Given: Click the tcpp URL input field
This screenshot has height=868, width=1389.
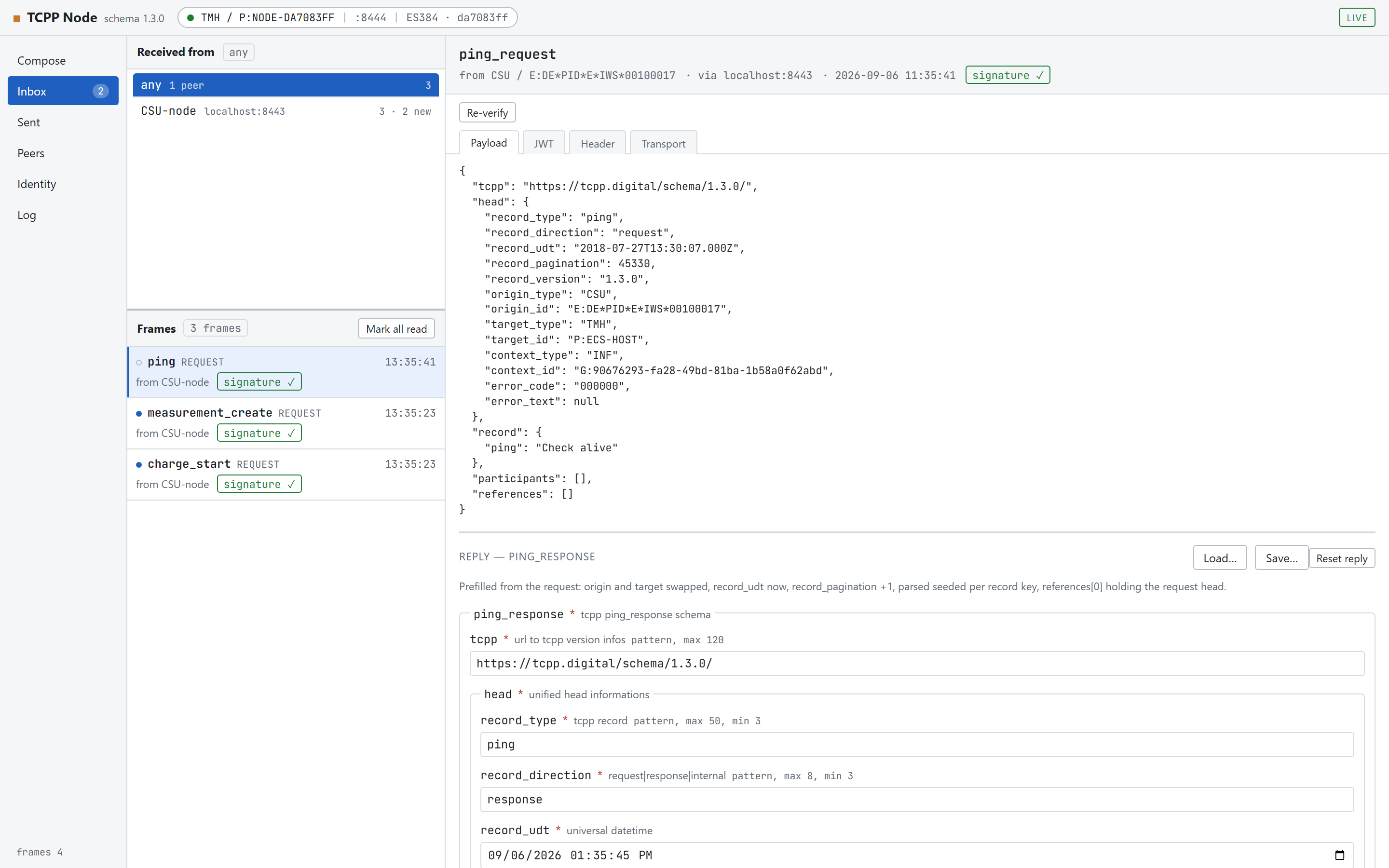Looking at the screenshot, I should point(917,663).
